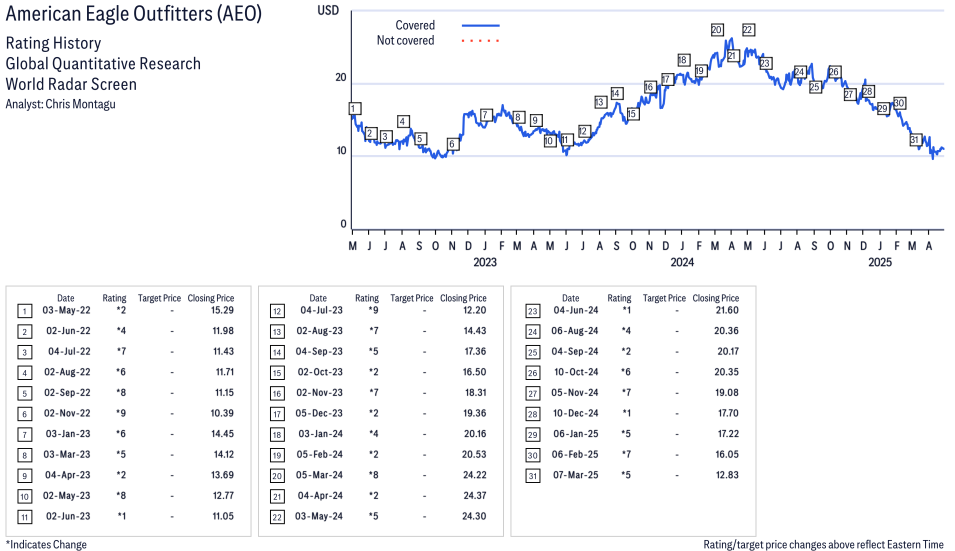Select chart marker 4 on the price line
This screenshot has height=551, width=955.
coord(403,121)
